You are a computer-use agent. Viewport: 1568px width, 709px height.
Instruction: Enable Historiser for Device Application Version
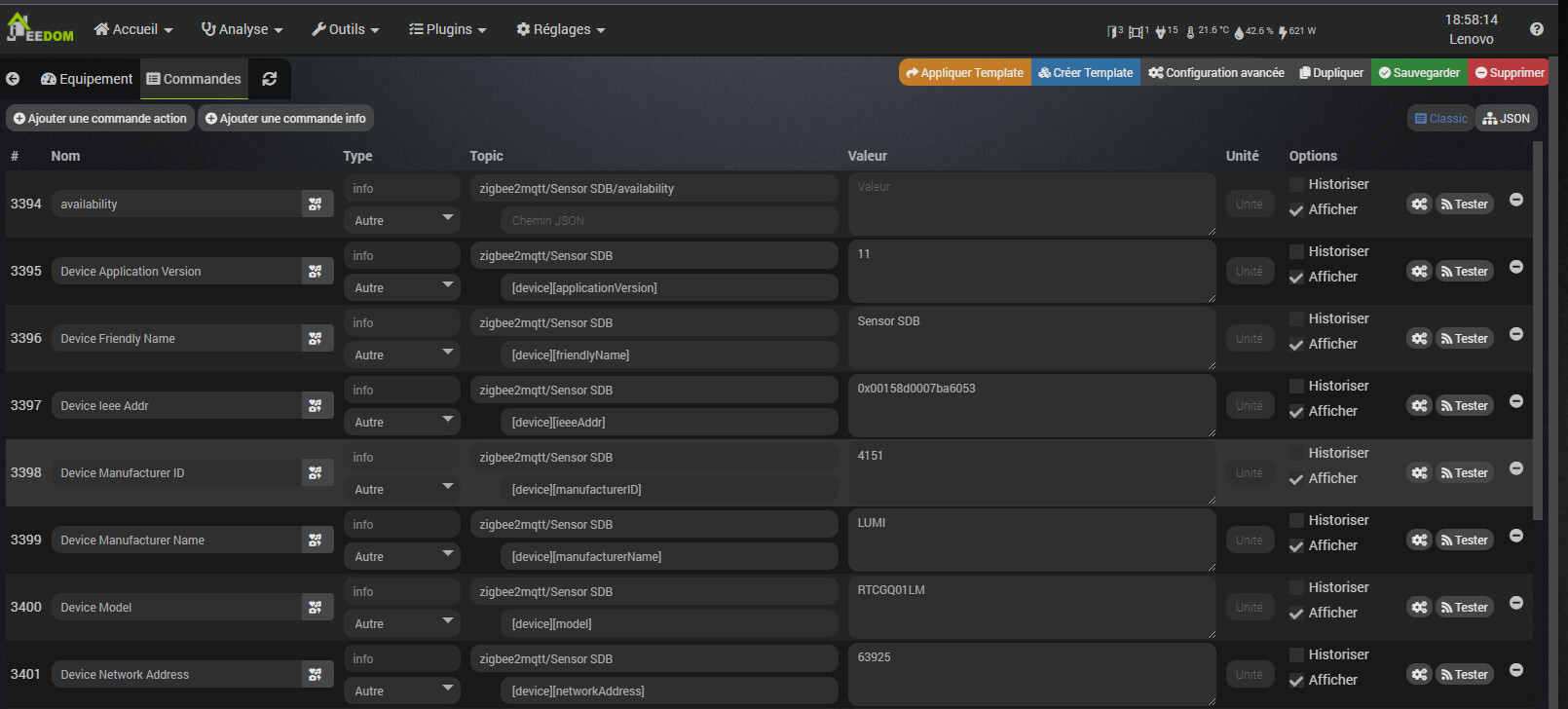tap(1296, 252)
